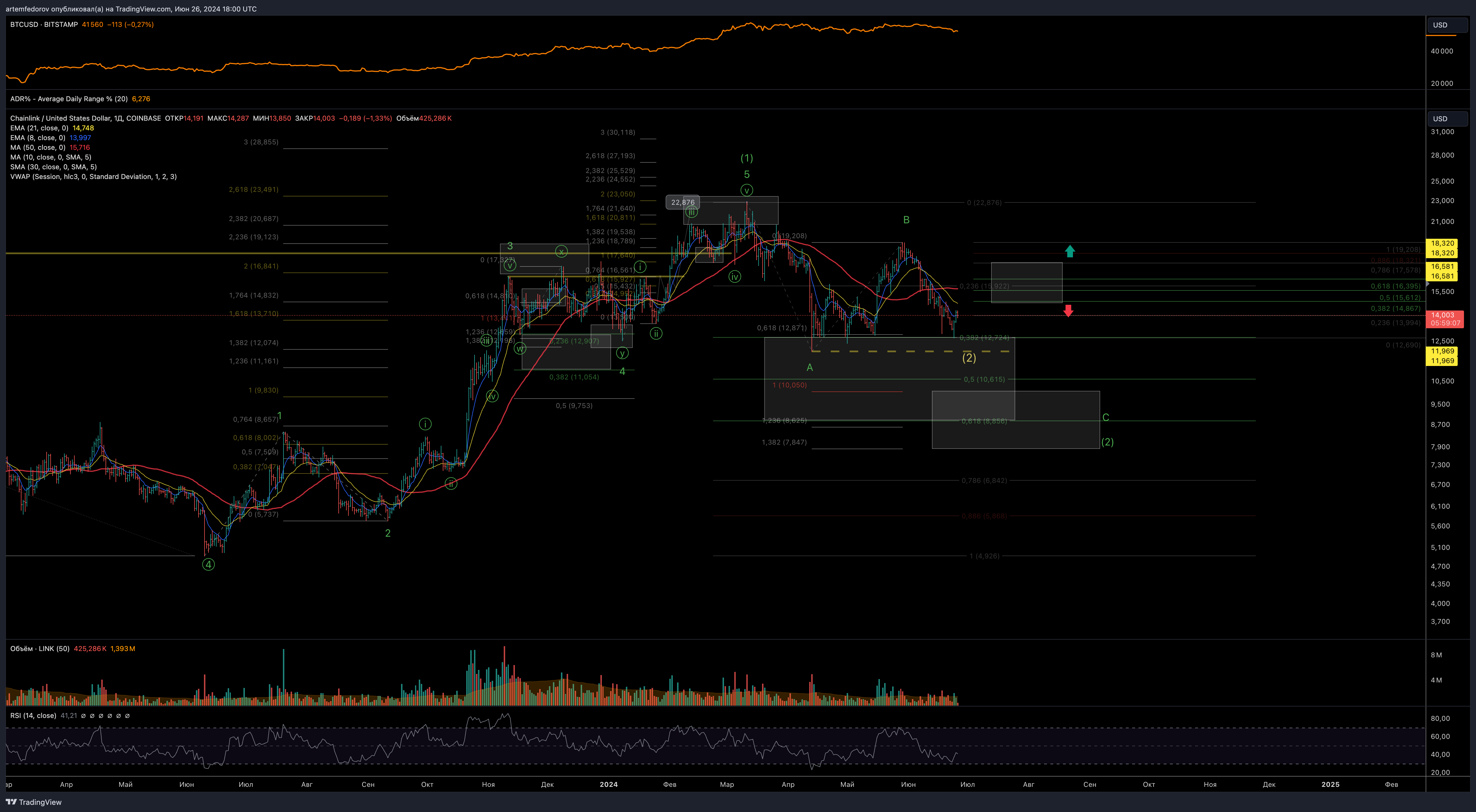Viewport: 1476px width, 812px height.
Task: Click the 2025 label on the time axis
Action: (x=1330, y=784)
